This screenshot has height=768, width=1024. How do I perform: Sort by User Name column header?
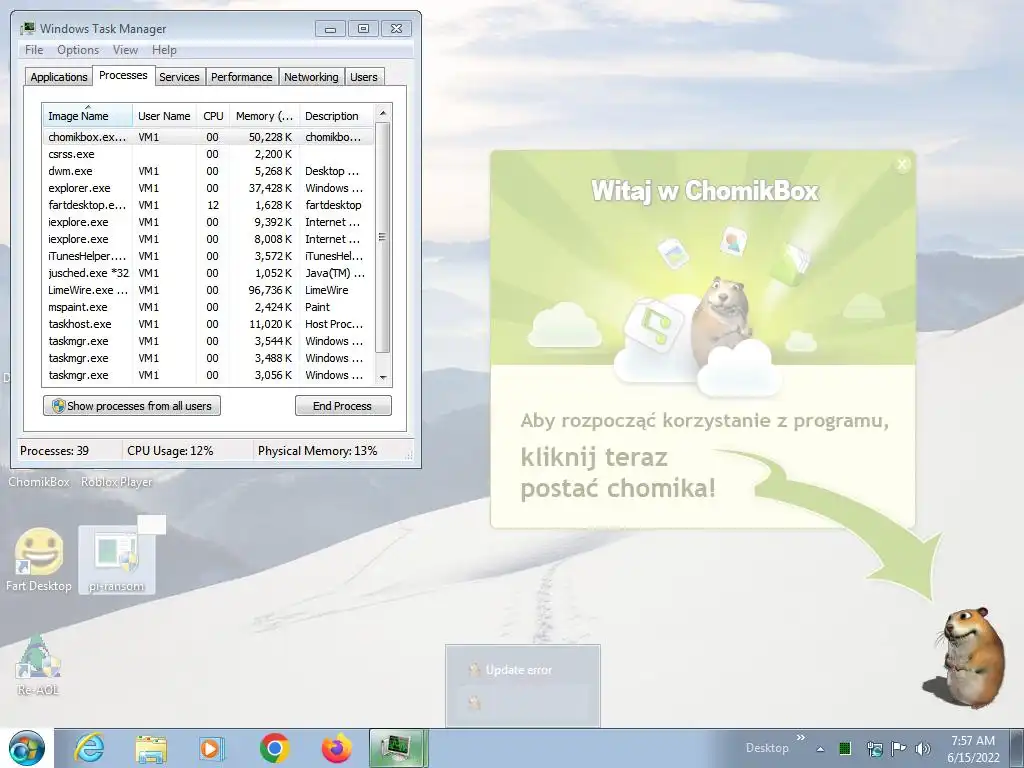pyautogui.click(x=164, y=116)
